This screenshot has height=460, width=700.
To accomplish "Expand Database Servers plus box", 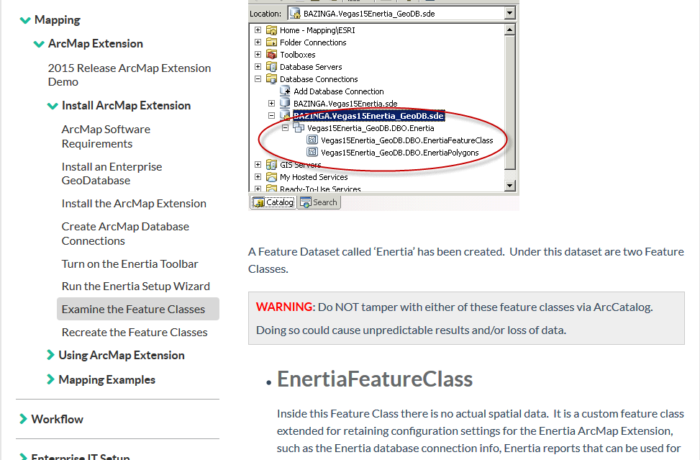I will click(x=258, y=67).
